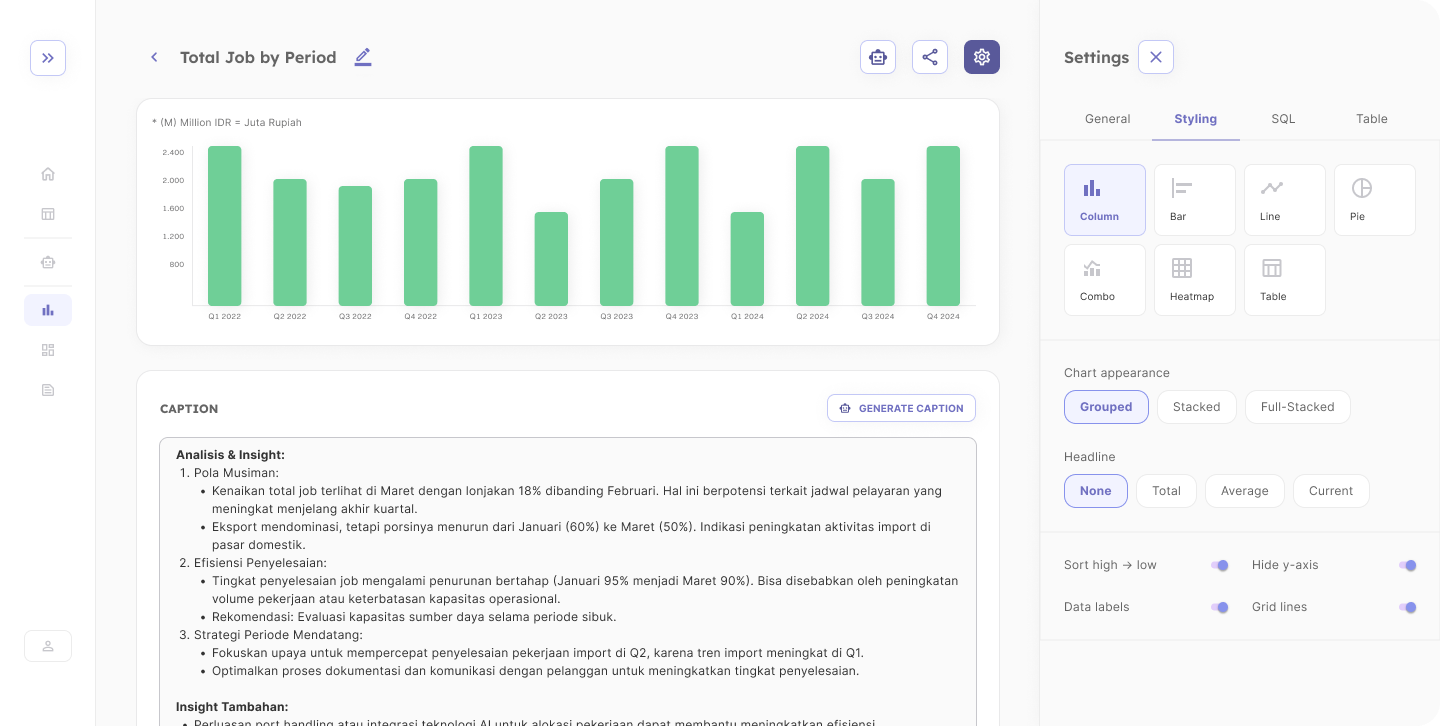This screenshot has height=726, width=1440.
Task: Switch to the General tab
Action: pyautogui.click(x=1108, y=119)
